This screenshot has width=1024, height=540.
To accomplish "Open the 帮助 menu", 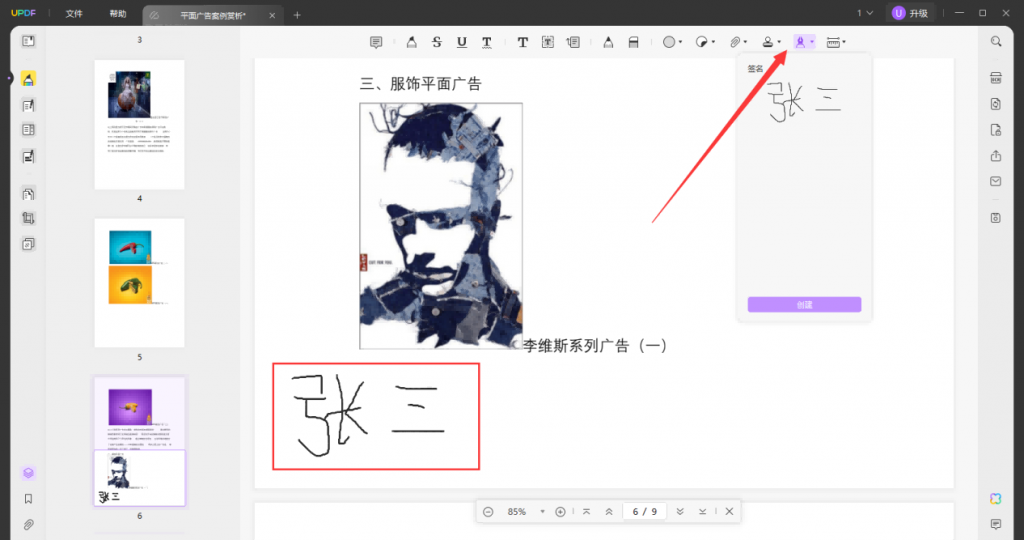I will (x=118, y=14).
